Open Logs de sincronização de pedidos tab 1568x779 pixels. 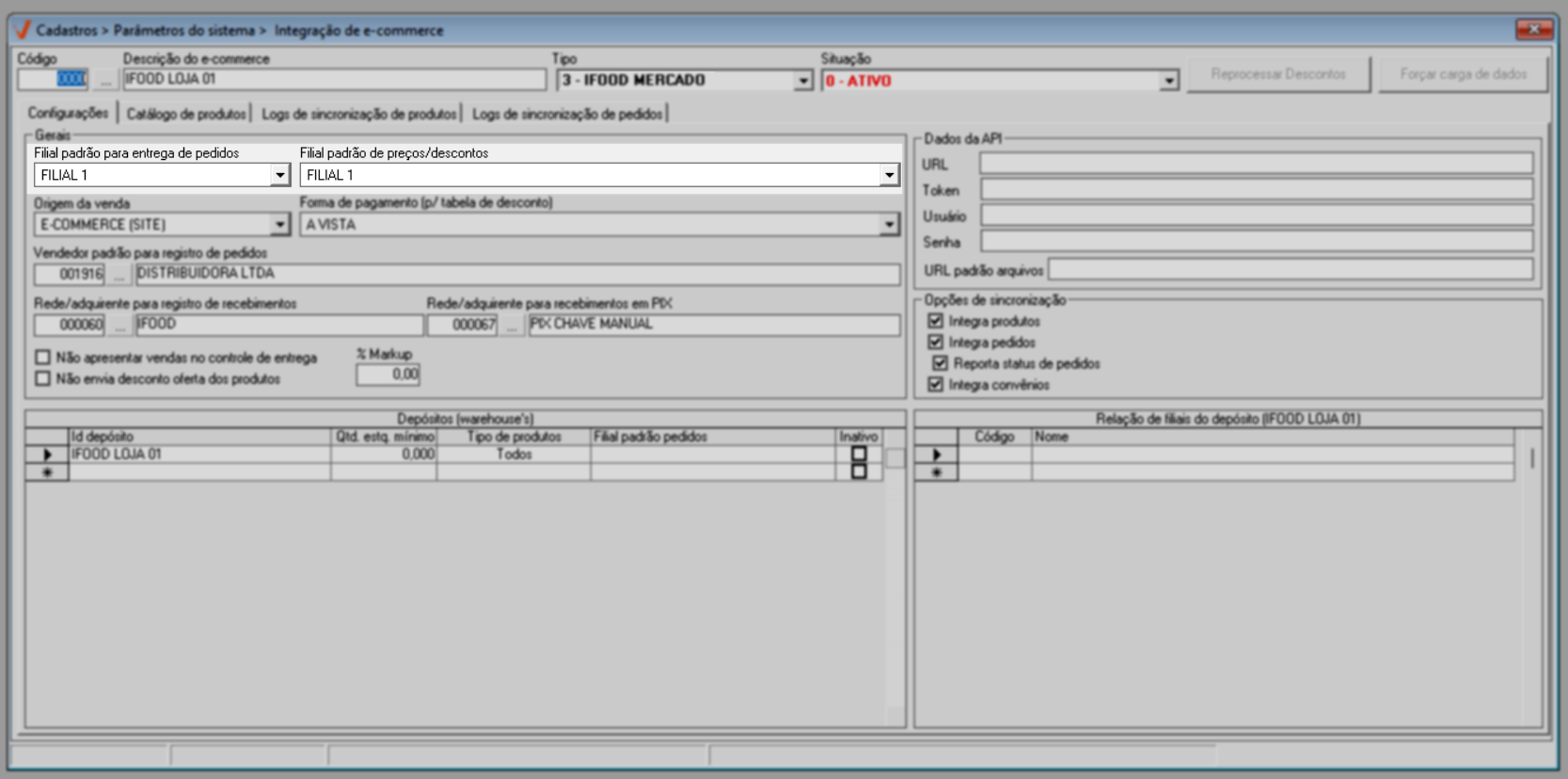point(567,114)
